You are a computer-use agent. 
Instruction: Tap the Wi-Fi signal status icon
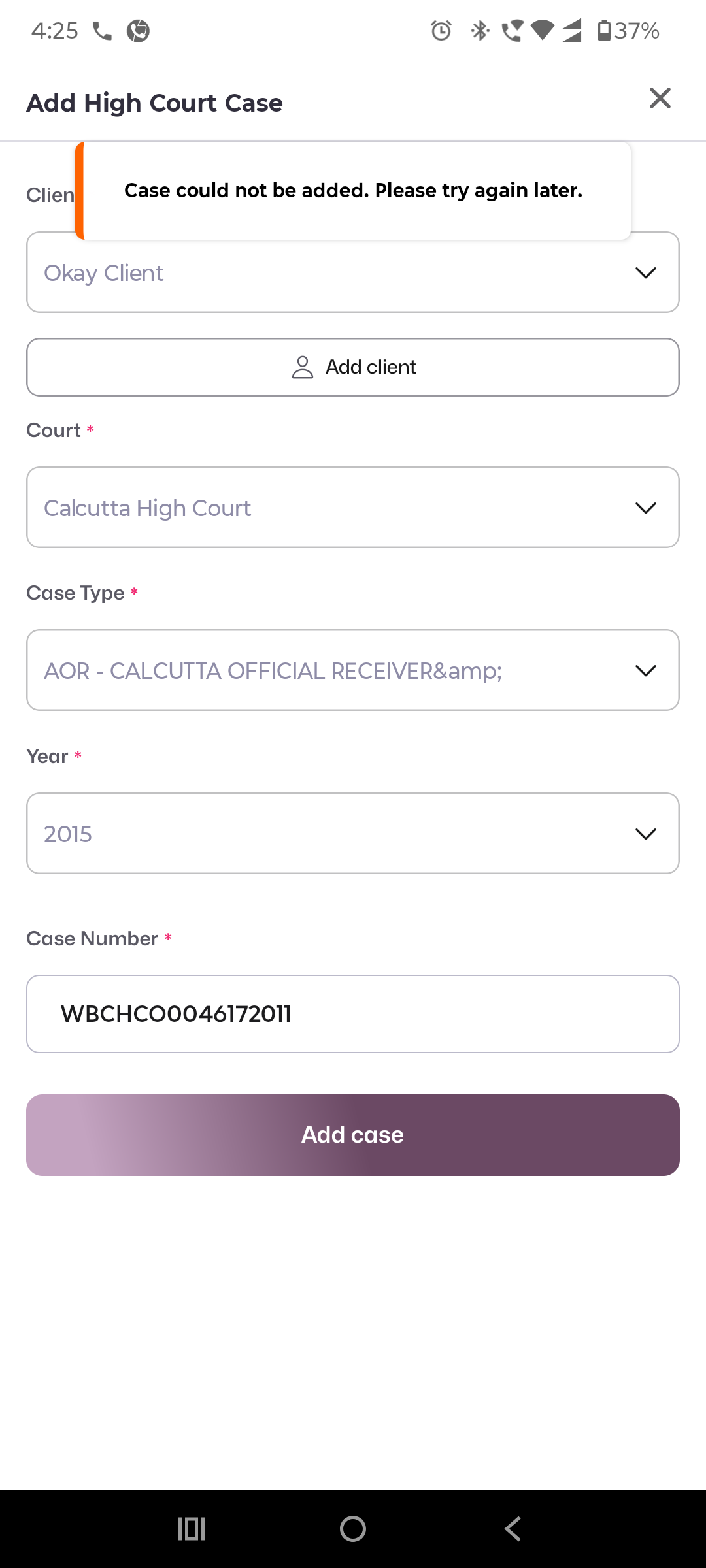(x=542, y=31)
